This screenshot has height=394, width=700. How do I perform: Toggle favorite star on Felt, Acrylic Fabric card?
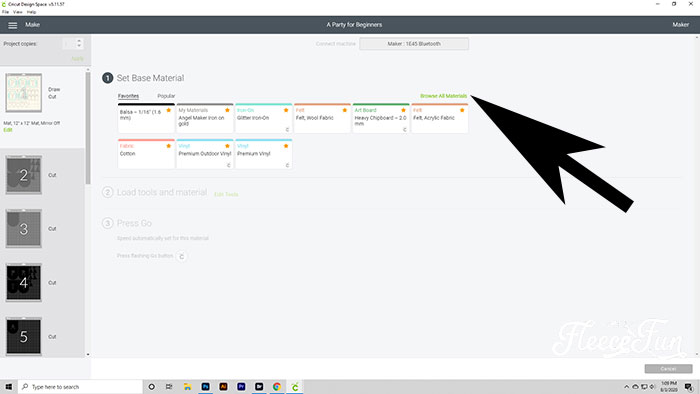pos(462,110)
